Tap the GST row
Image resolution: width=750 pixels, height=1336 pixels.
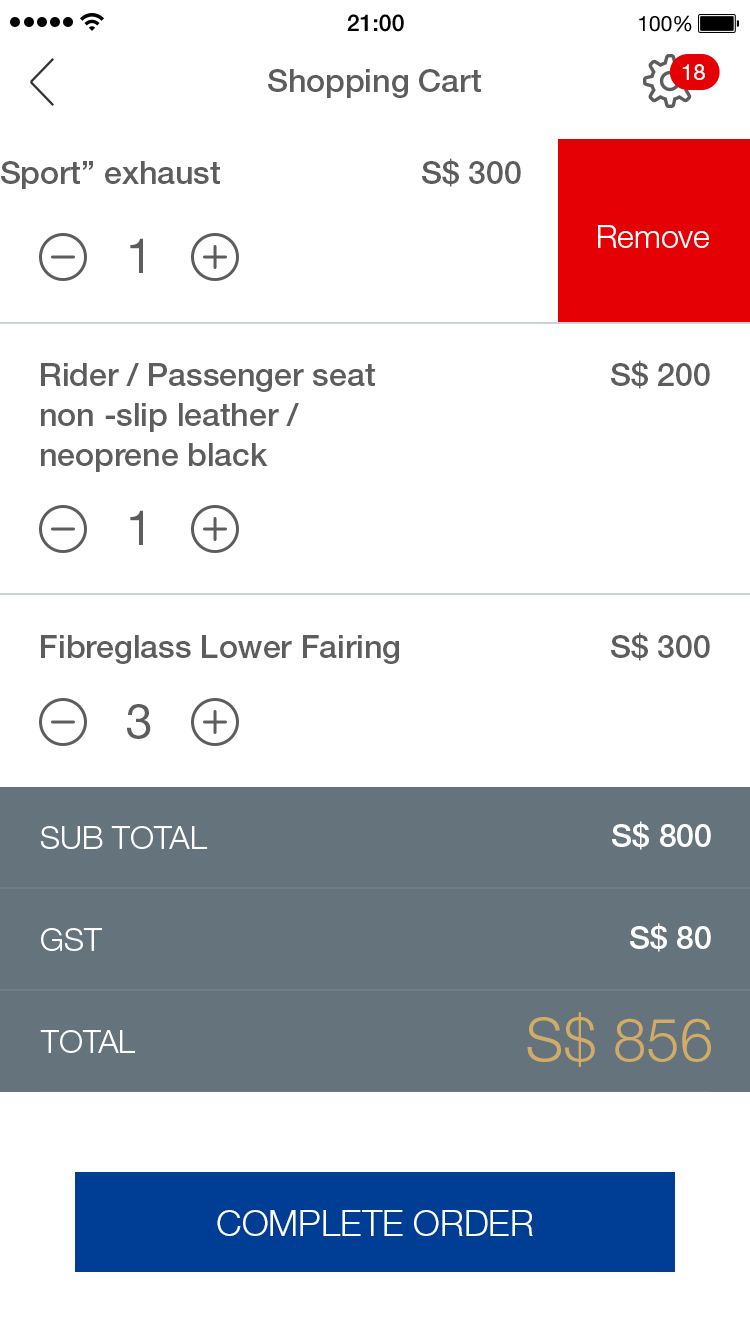coord(375,939)
